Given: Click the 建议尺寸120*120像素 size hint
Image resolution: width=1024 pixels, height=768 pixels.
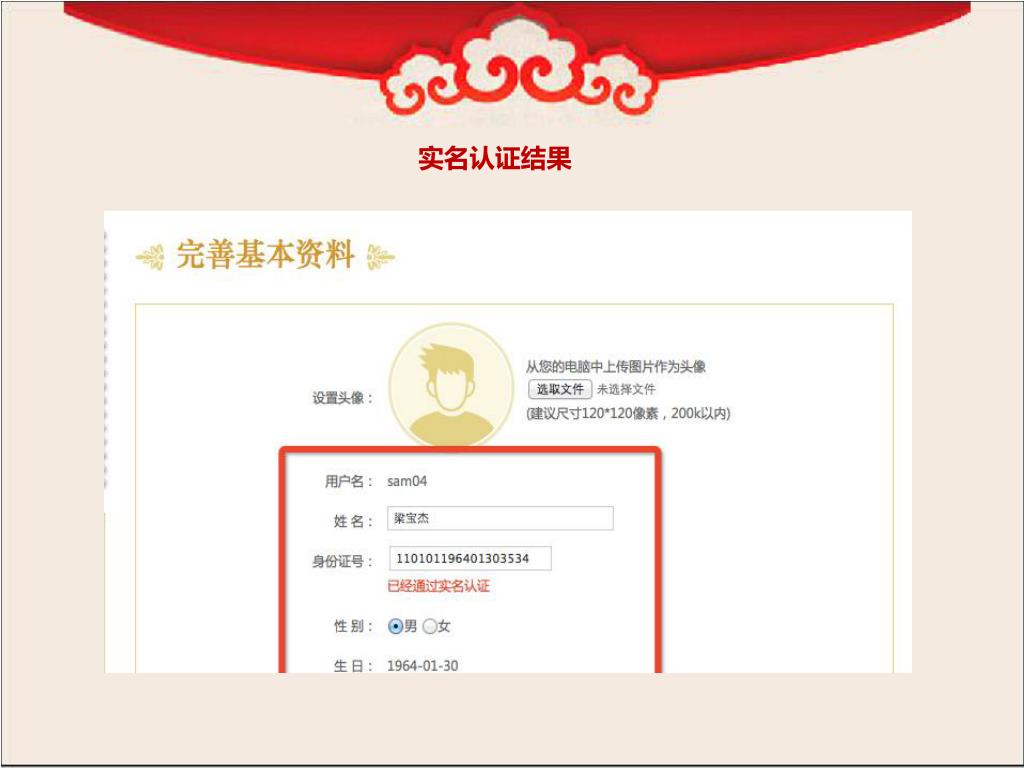Looking at the screenshot, I should 628,413.
